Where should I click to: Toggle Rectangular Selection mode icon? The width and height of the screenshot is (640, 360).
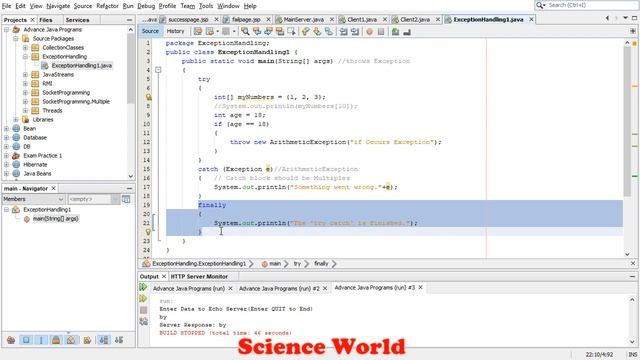(291, 31)
